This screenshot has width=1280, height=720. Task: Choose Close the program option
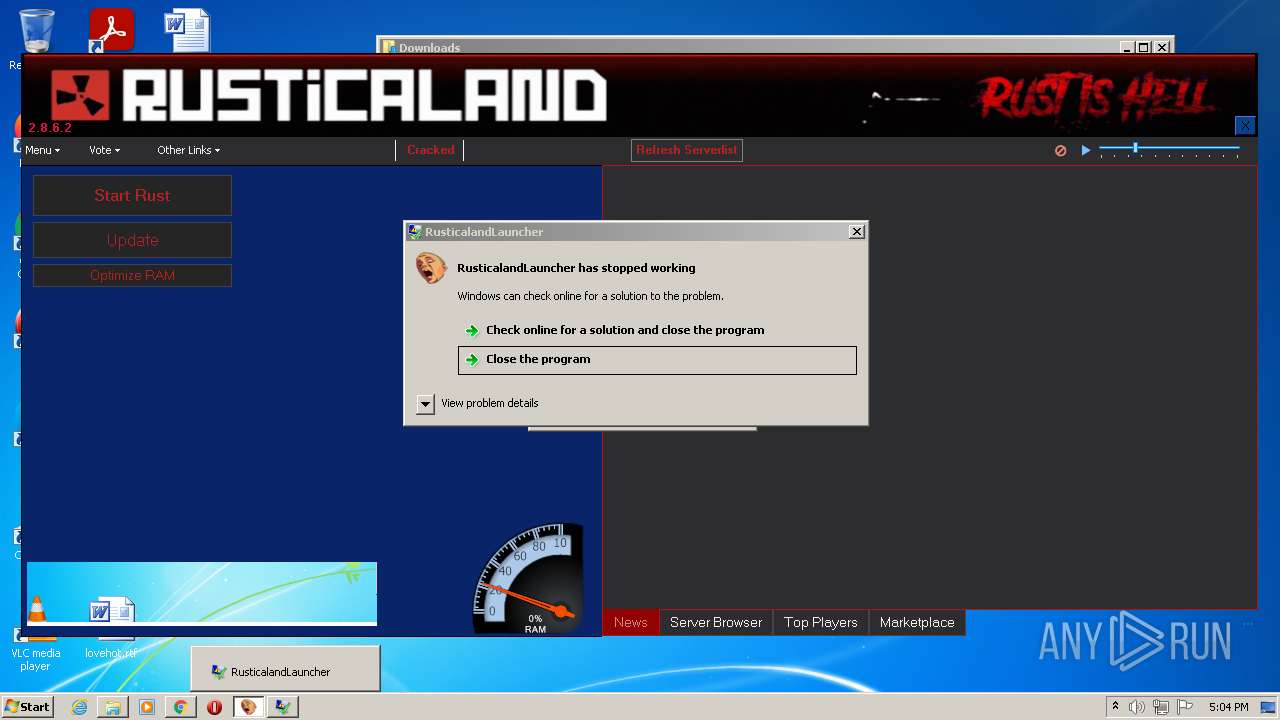(657, 360)
